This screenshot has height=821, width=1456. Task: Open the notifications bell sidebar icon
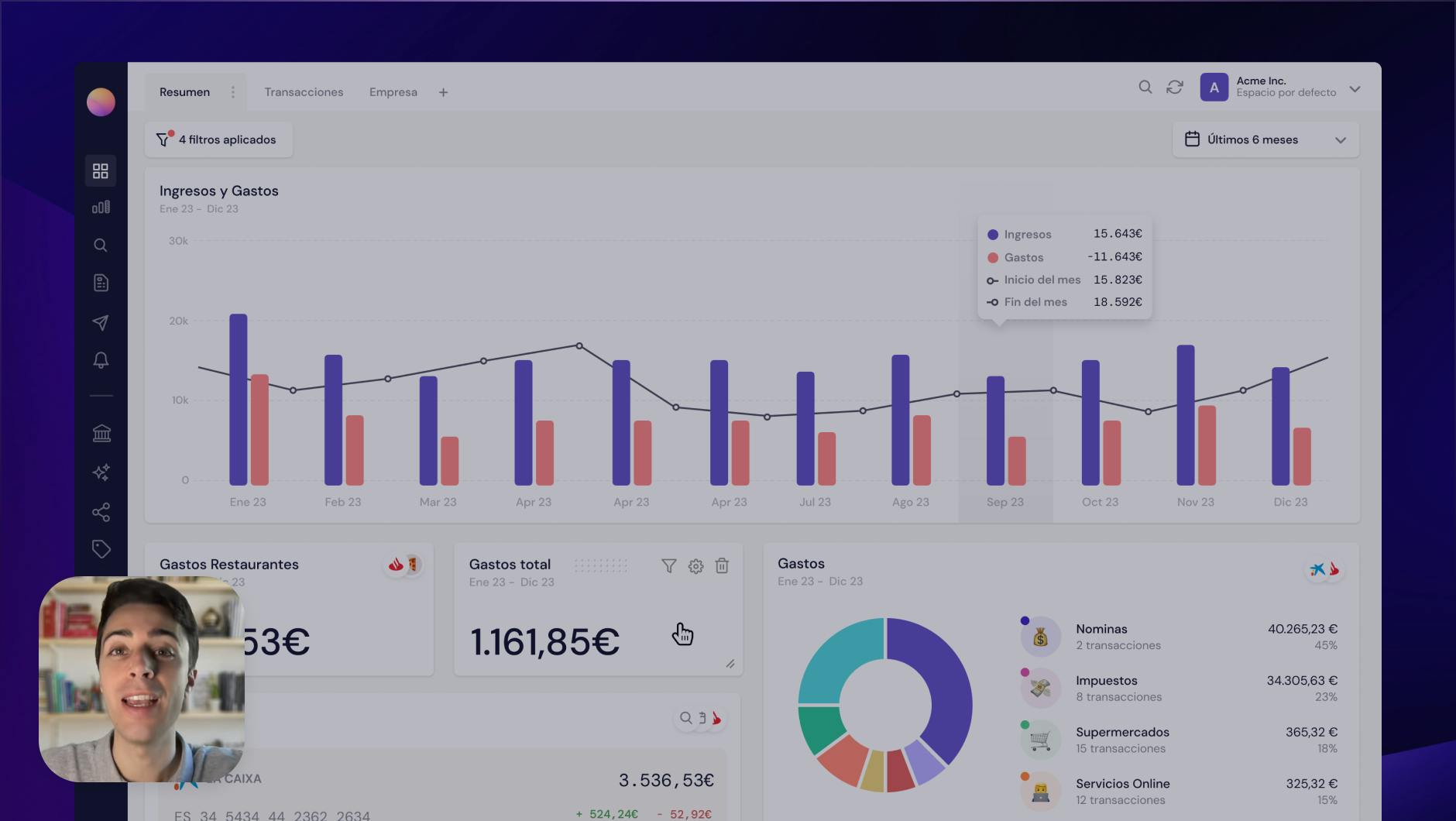tap(101, 360)
